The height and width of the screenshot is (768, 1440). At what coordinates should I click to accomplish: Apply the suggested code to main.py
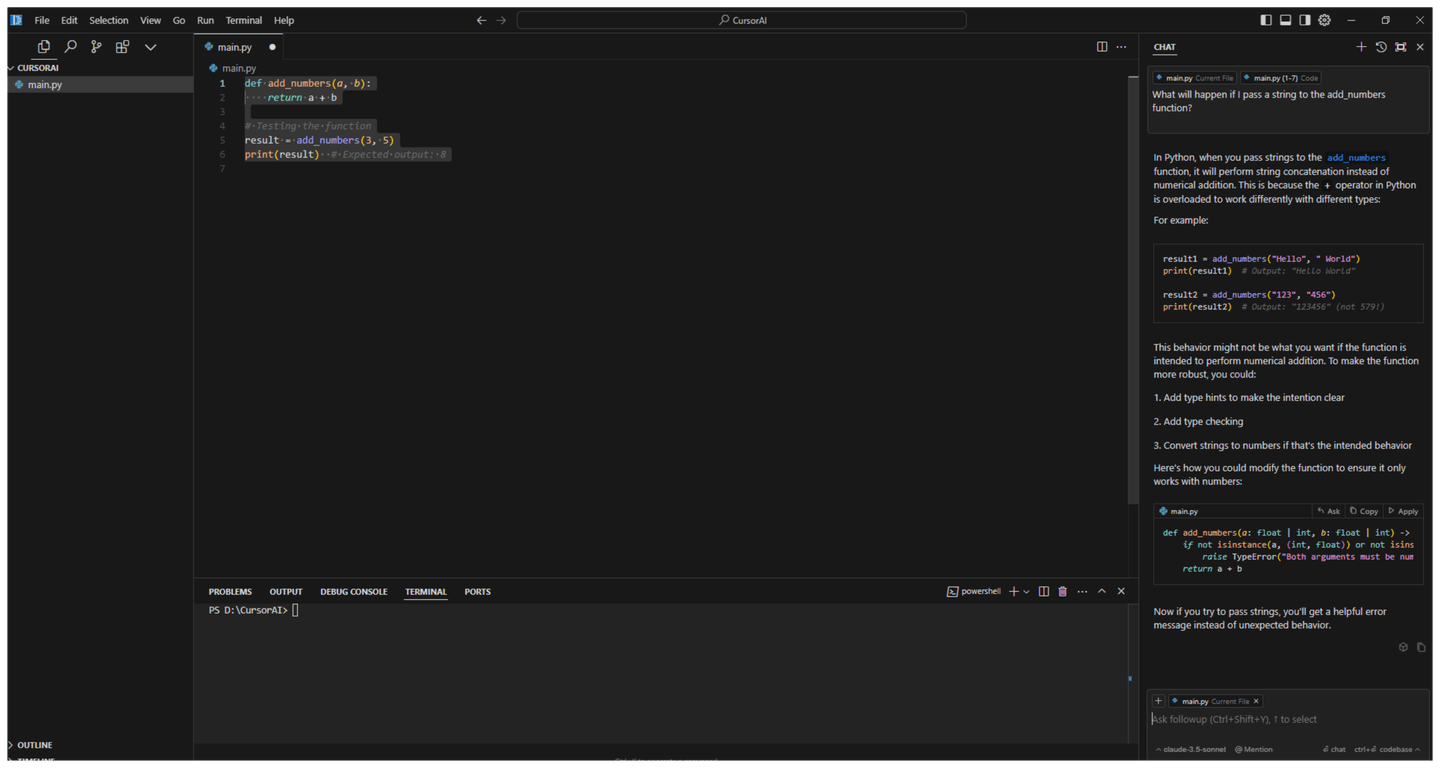click(1403, 511)
